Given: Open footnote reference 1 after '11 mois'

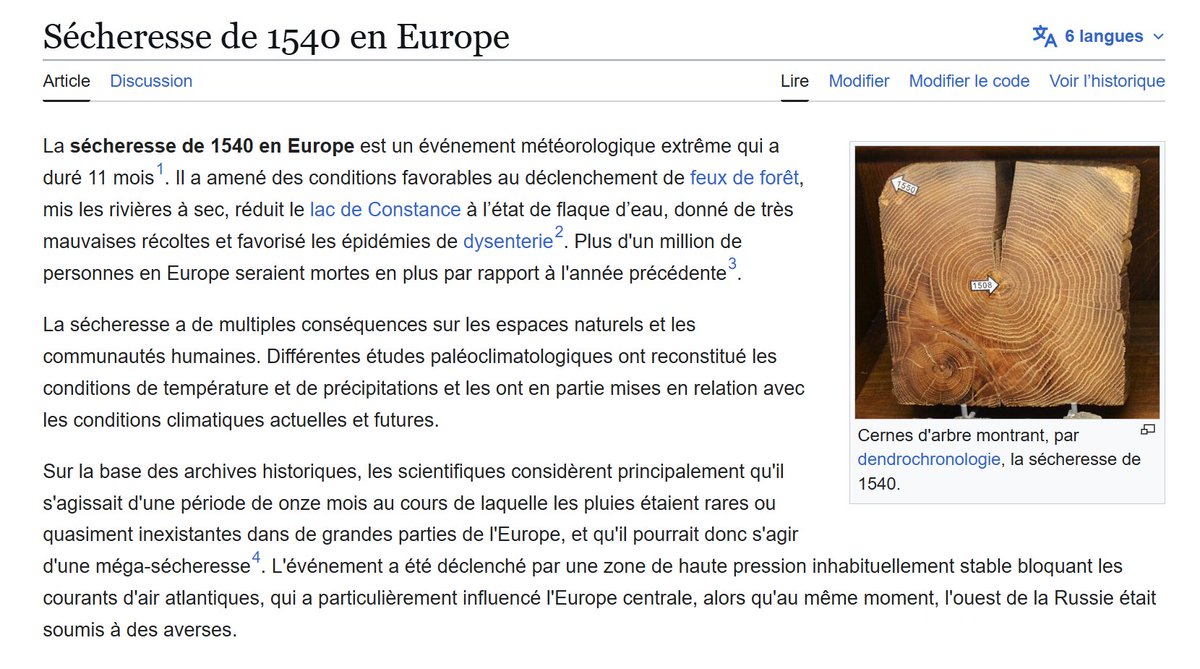Looking at the screenshot, I should pyautogui.click(x=160, y=169).
